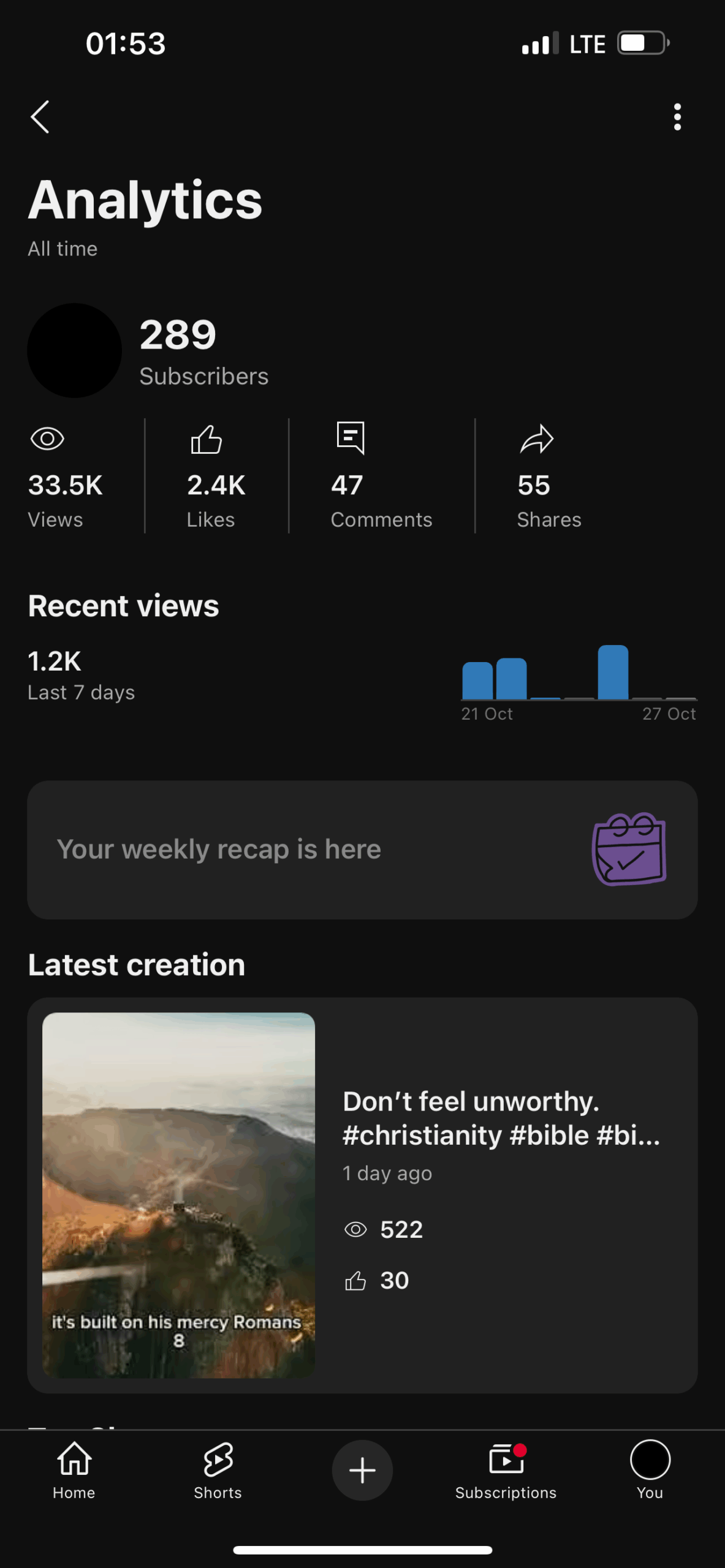This screenshot has width=725, height=1568.
Task: Tap the latest creation video thumbnail
Action: pos(178,1194)
